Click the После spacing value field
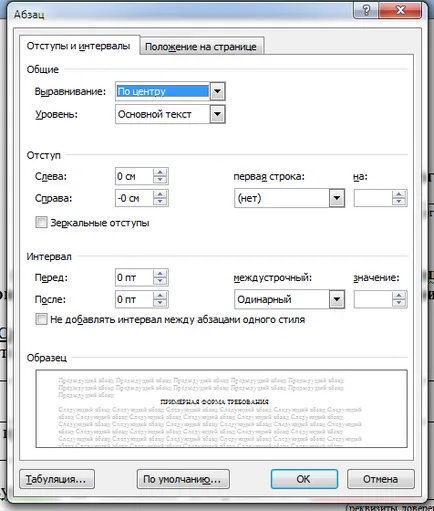The image size is (434, 511). click(x=134, y=299)
